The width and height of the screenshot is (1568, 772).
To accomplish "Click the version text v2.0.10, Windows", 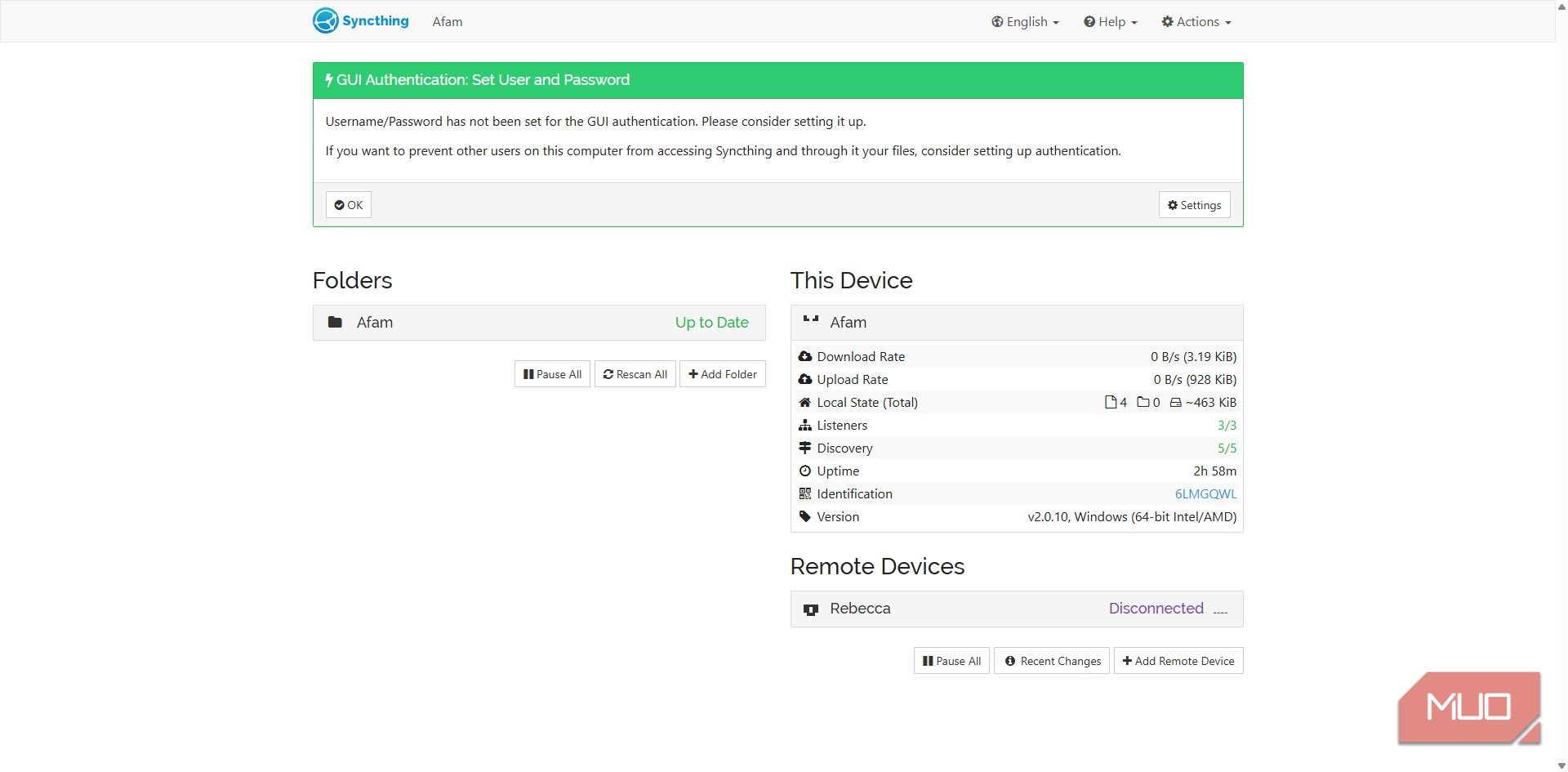I will coord(1132,516).
